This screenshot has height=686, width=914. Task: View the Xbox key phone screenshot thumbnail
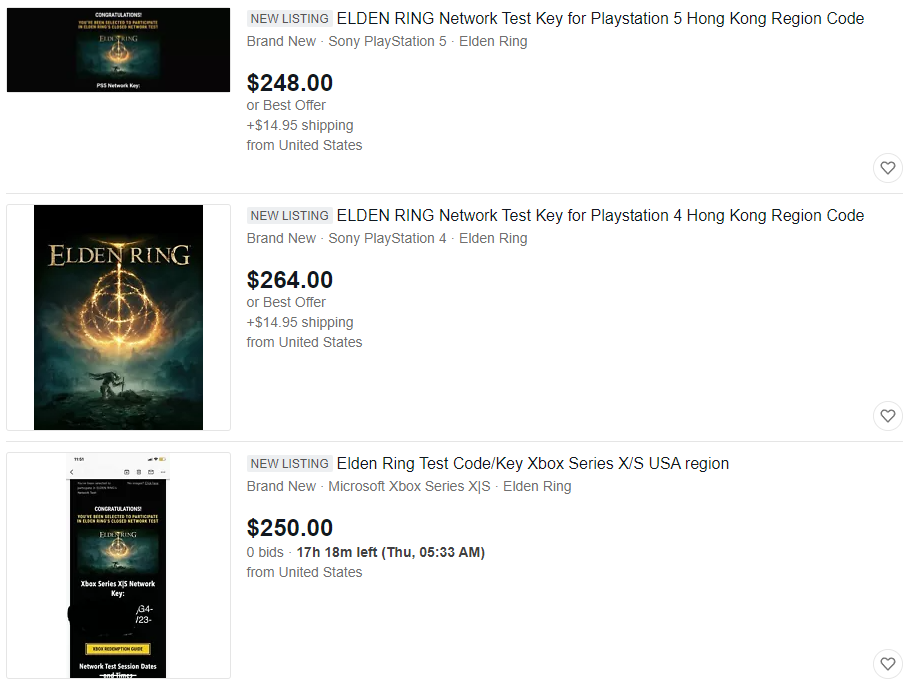[x=118, y=565]
